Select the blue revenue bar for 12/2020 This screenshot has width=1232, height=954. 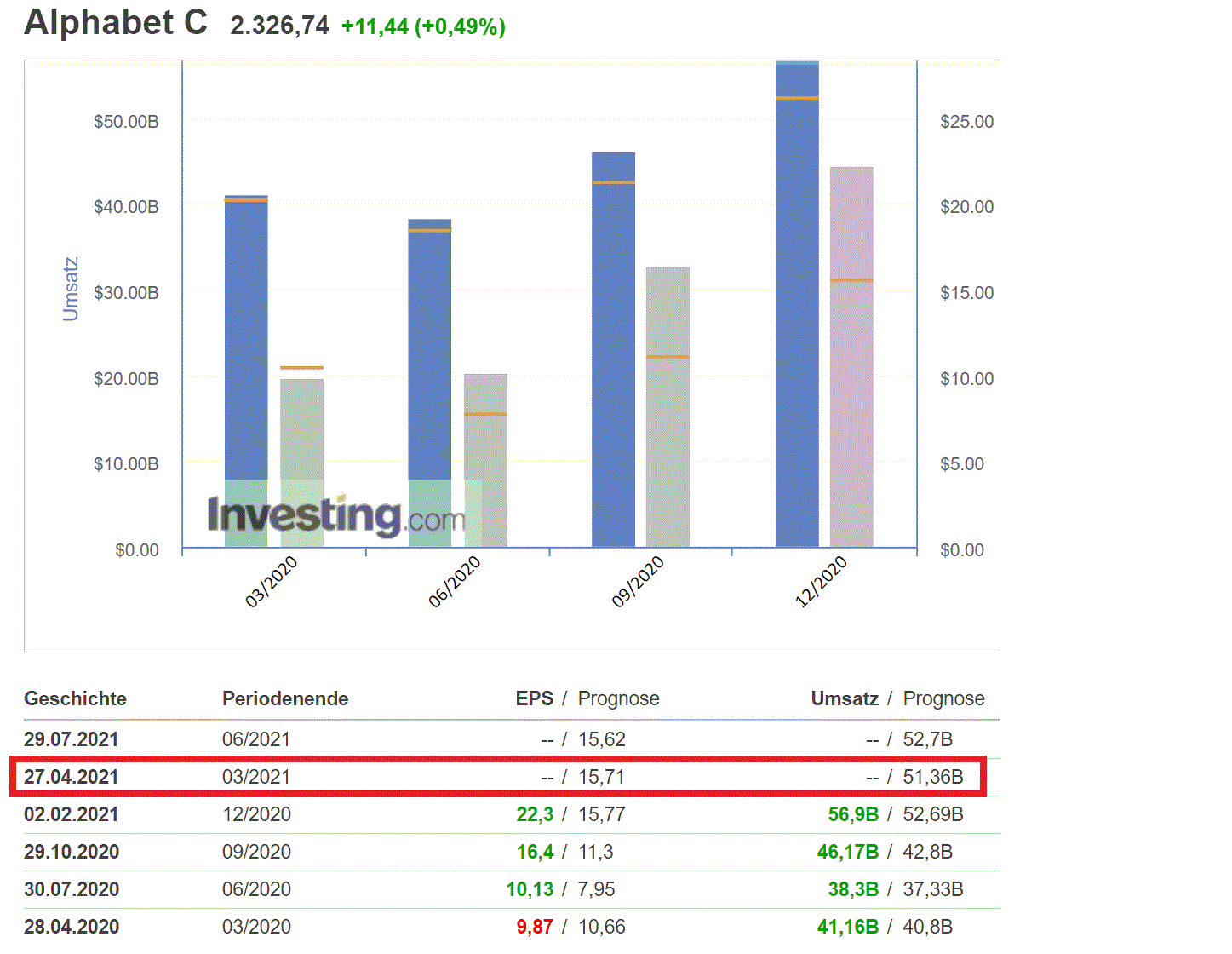coord(797,304)
